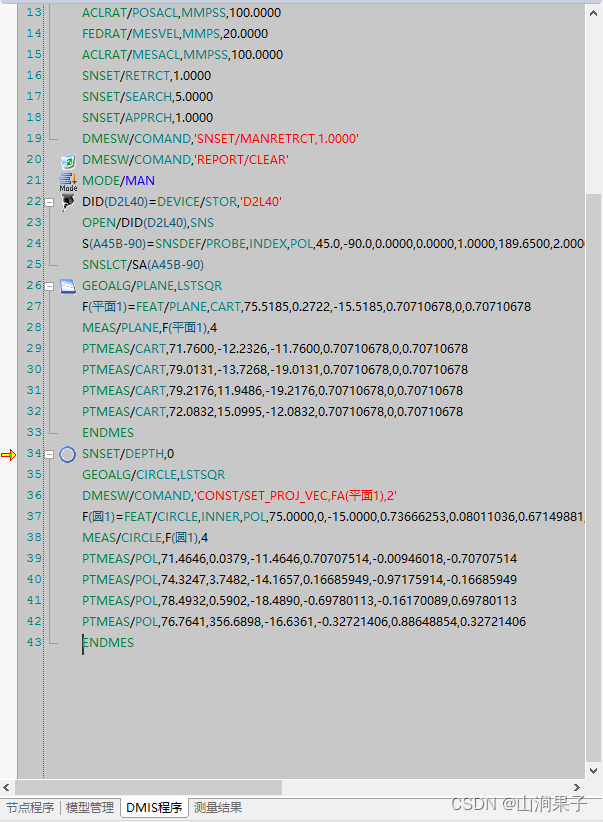Click the CONST/SET_PROJ_VEC command line
The height and width of the screenshot is (822, 603).
point(240,495)
